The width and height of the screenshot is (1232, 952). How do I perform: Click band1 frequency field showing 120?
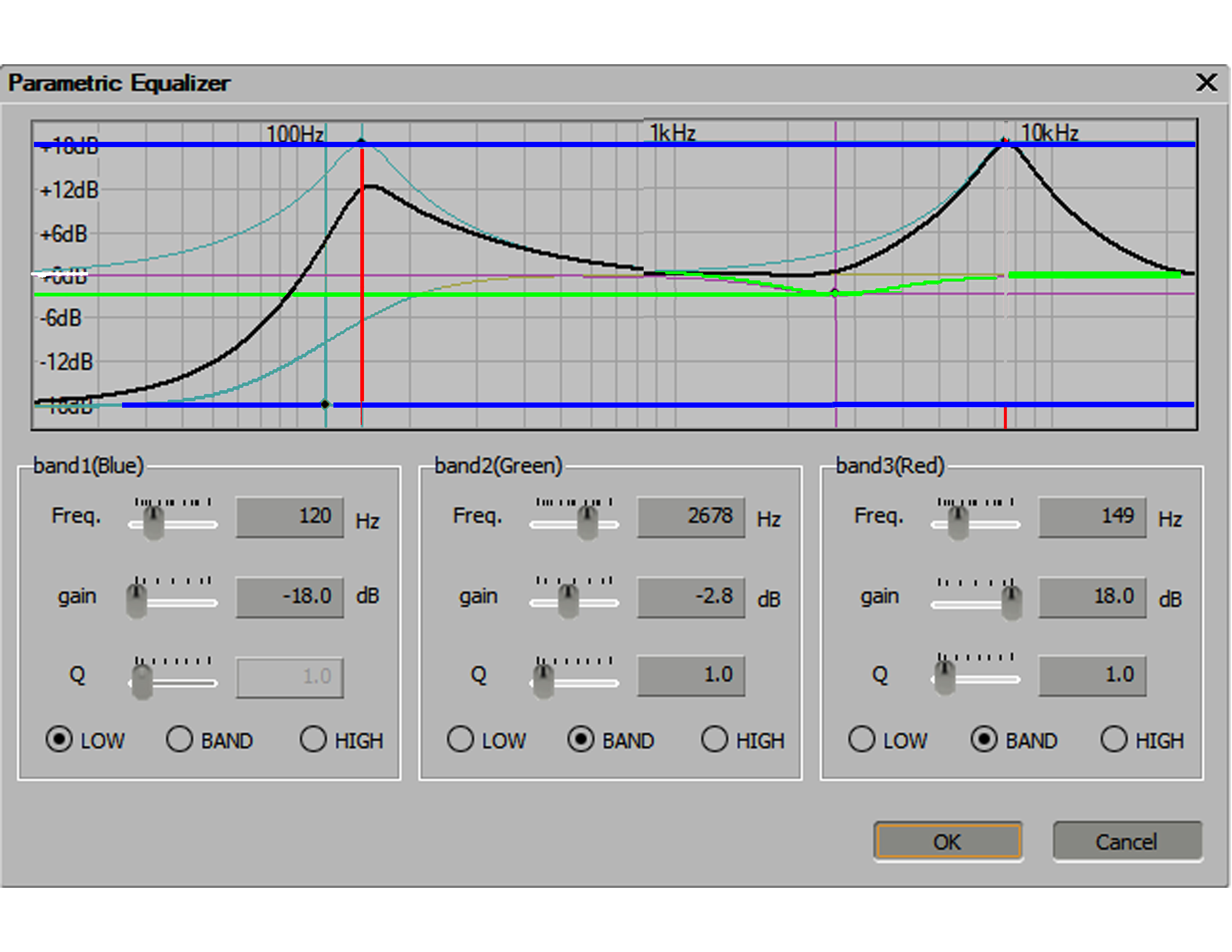[x=289, y=517]
